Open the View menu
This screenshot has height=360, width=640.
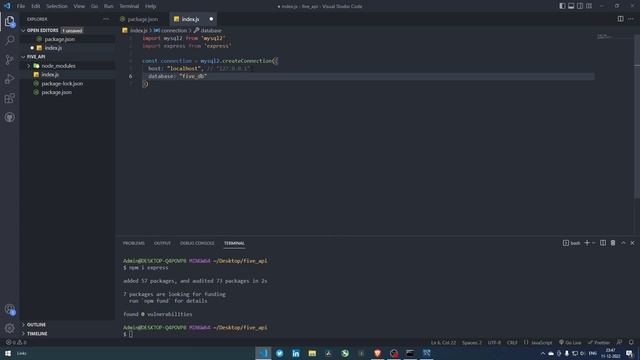[79, 6]
